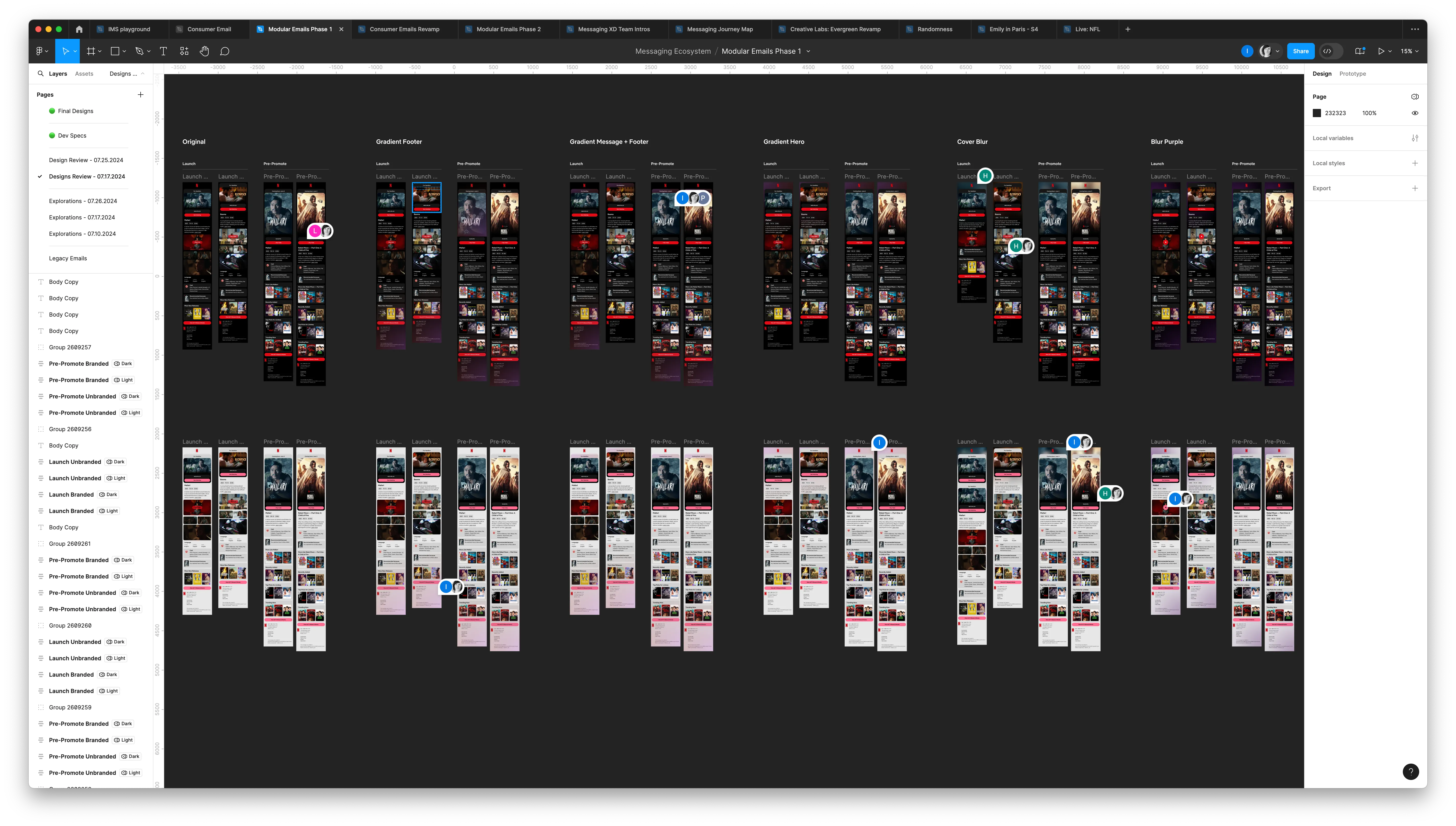Expand the Figma menu chevron
Image resolution: width=1456 pixels, height=826 pixels.
(x=47, y=51)
